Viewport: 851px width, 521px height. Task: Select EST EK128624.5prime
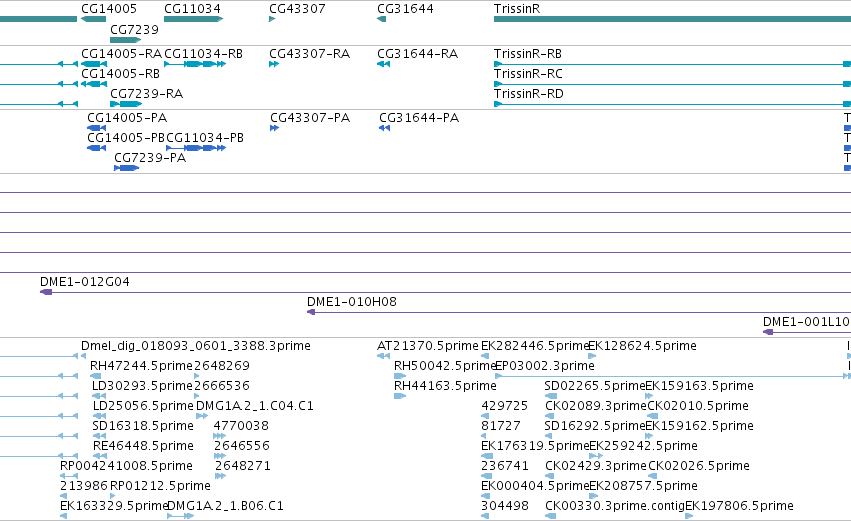point(643,346)
